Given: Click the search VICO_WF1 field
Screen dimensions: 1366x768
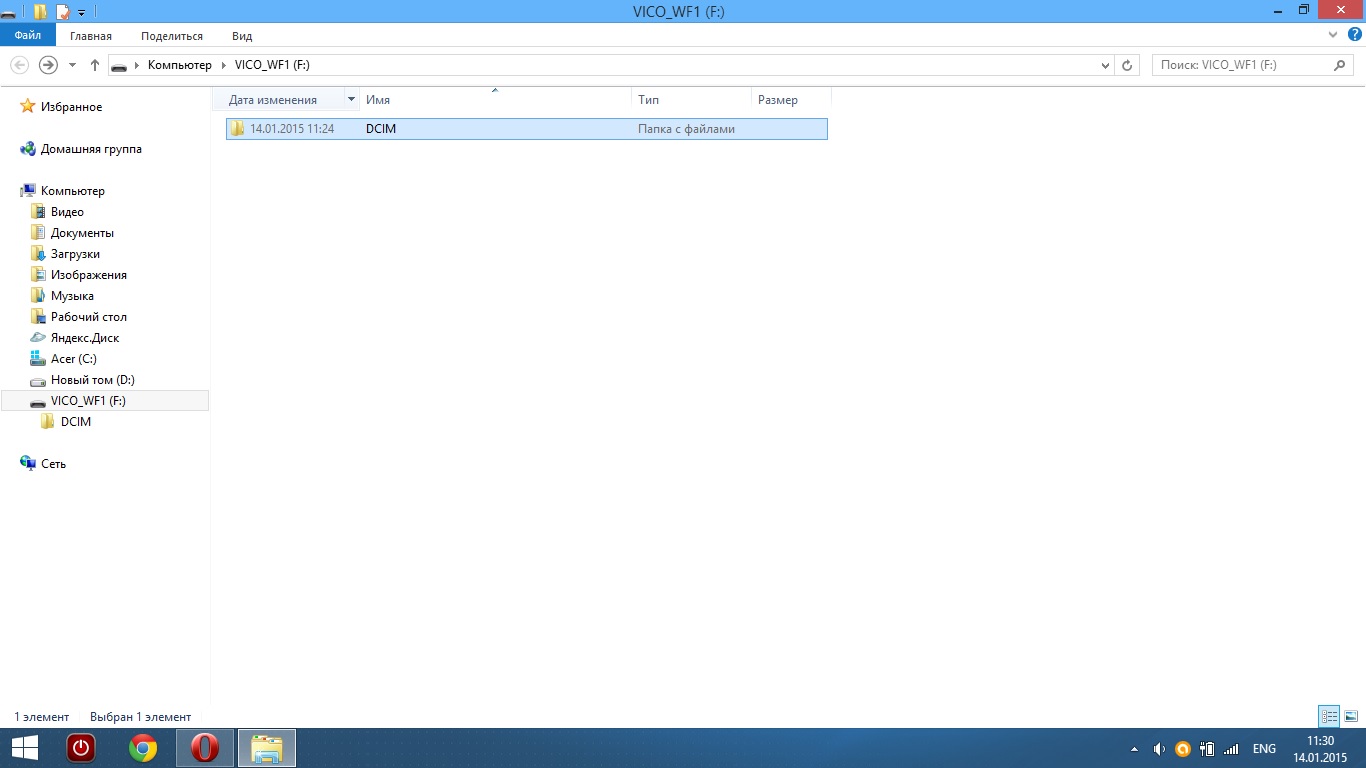Looking at the screenshot, I should pos(1240,65).
